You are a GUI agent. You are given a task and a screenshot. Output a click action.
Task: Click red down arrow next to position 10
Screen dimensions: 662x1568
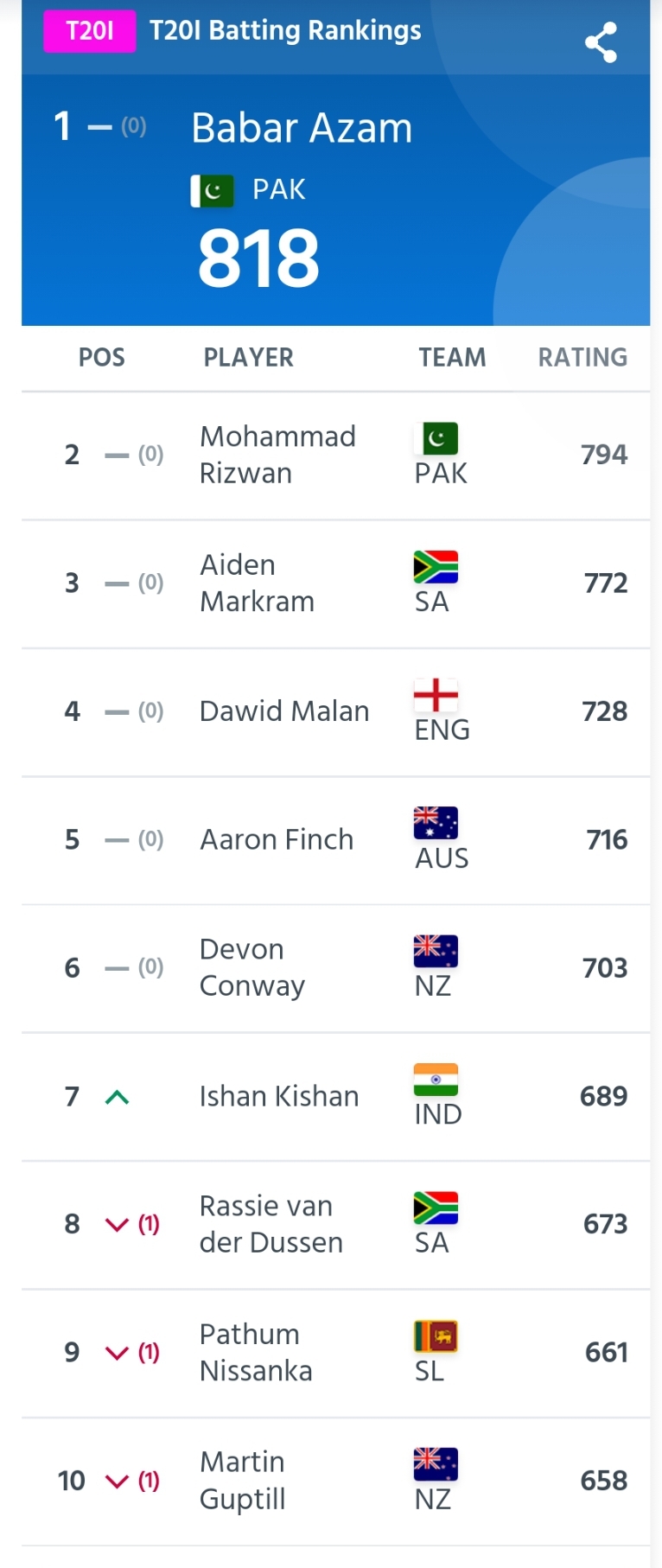coord(117,1482)
